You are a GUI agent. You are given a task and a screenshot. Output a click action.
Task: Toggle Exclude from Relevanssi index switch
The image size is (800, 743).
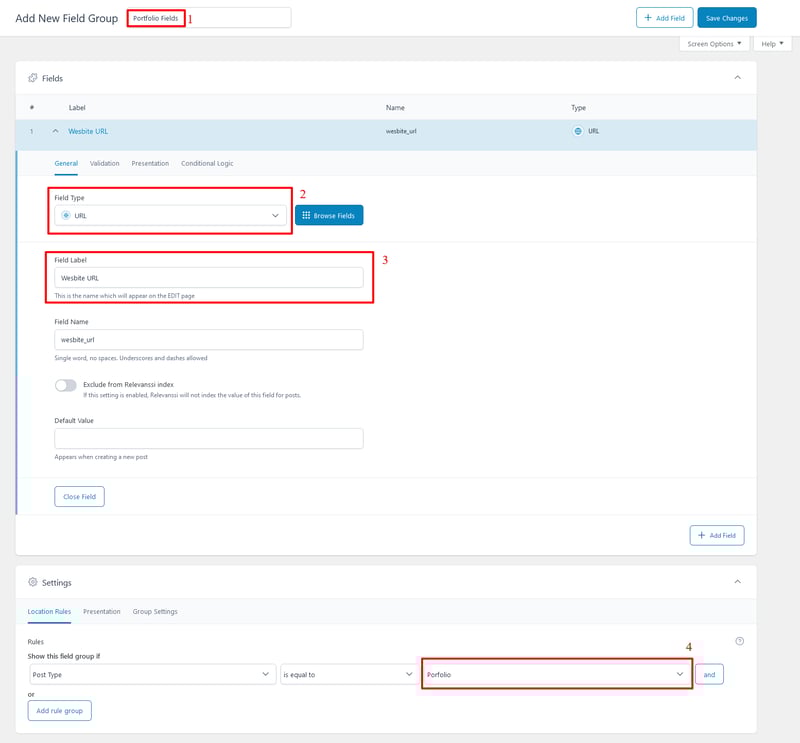pyautogui.click(x=66, y=385)
